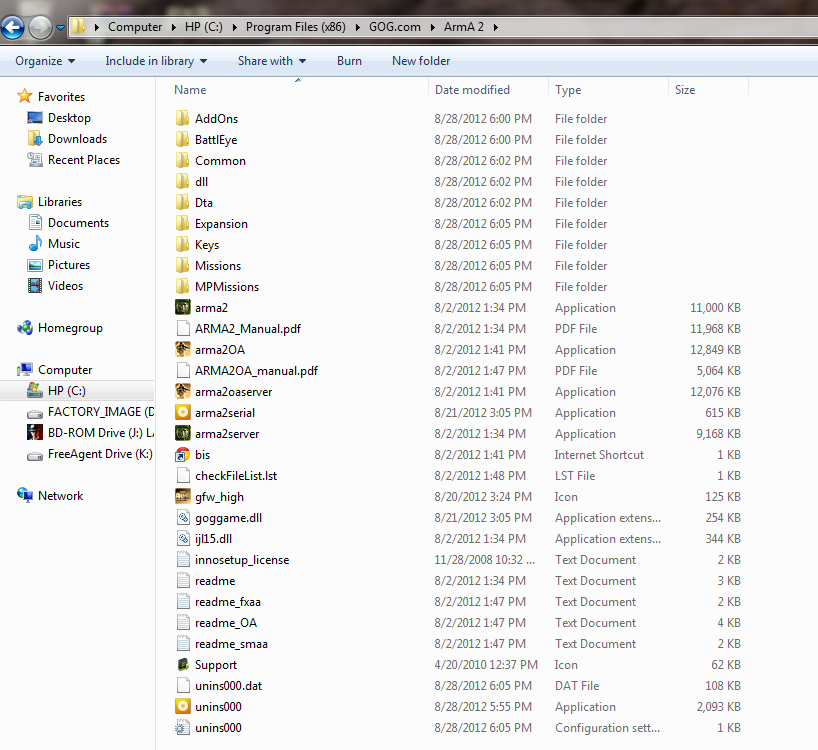Select Downloads in Favorites sidebar
Viewport: 818px width, 750px height.
(x=77, y=139)
